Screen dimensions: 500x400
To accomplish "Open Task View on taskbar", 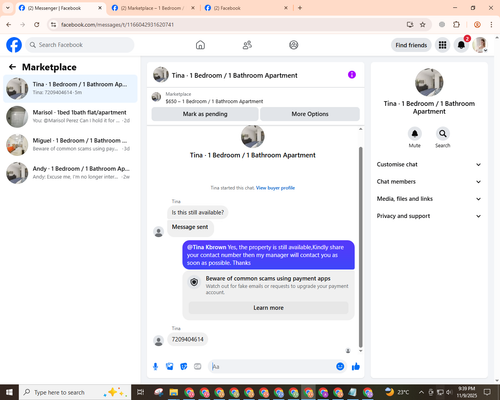I will (x=141, y=392).
